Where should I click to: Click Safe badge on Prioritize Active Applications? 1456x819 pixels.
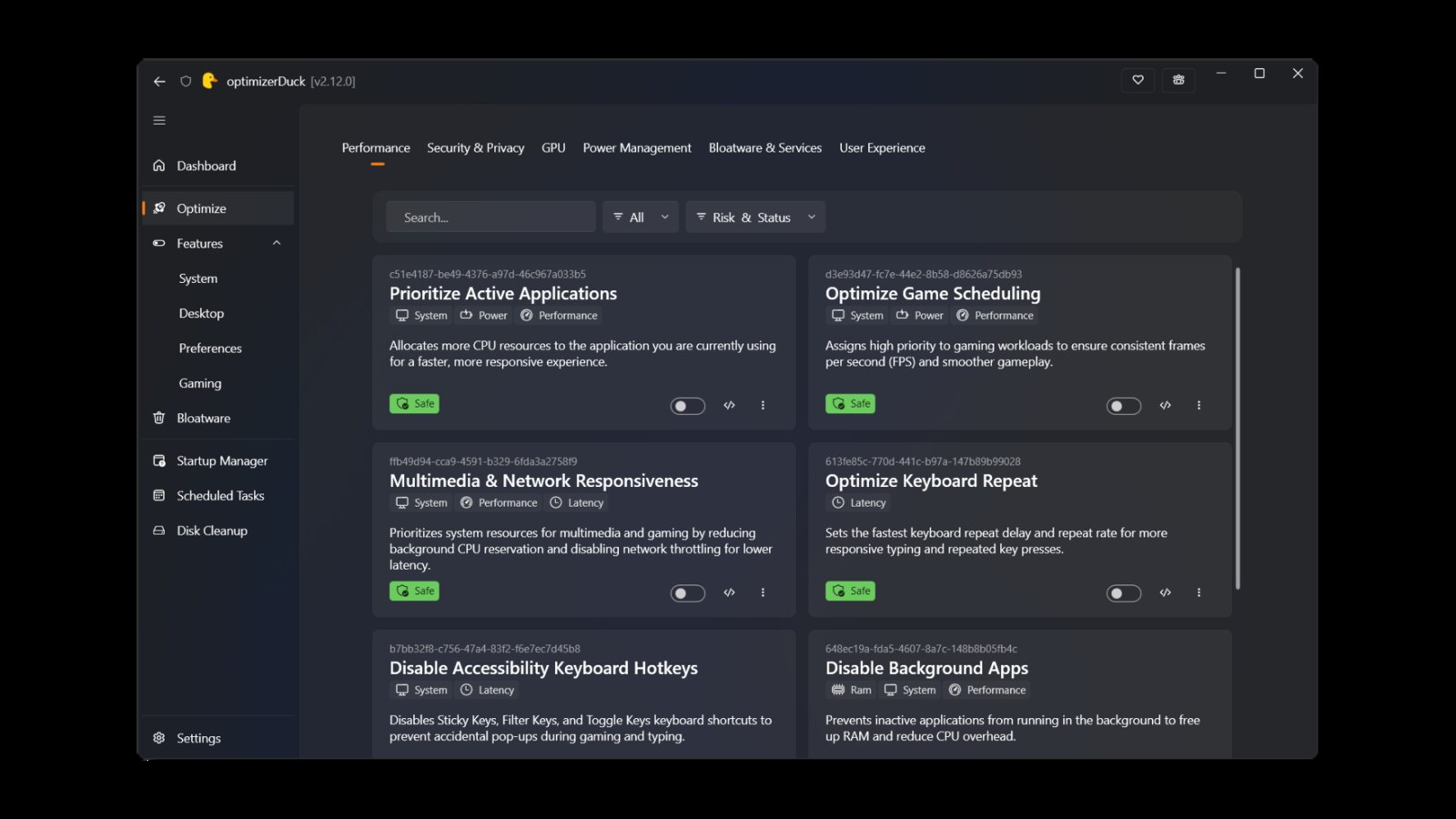[x=414, y=403]
